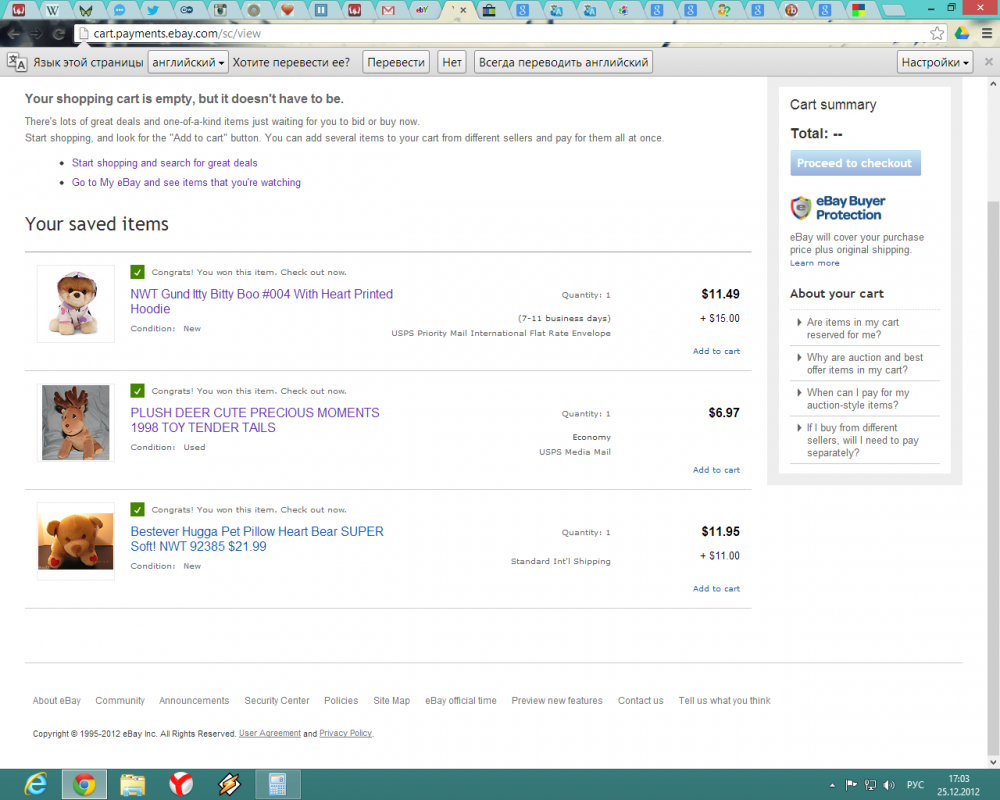Viewport: 1000px width, 800px height.
Task: Close the translate bar
Action: pyautogui.click(x=989, y=62)
